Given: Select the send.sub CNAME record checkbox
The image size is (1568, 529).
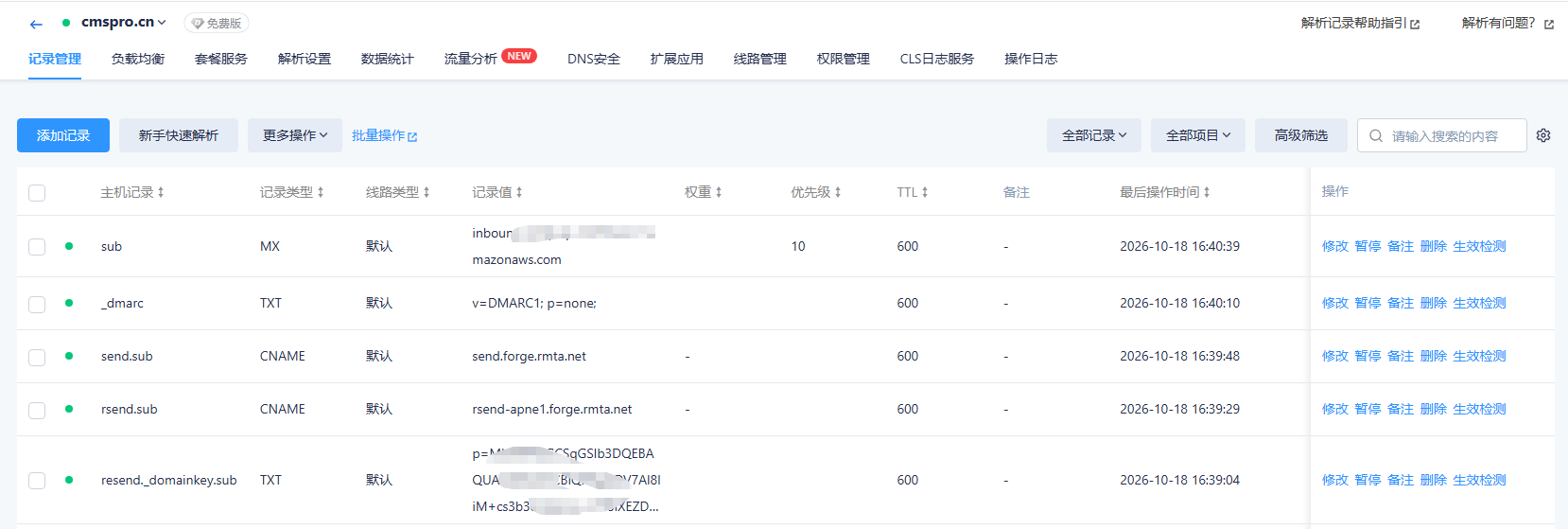Looking at the screenshot, I should (x=37, y=357).
